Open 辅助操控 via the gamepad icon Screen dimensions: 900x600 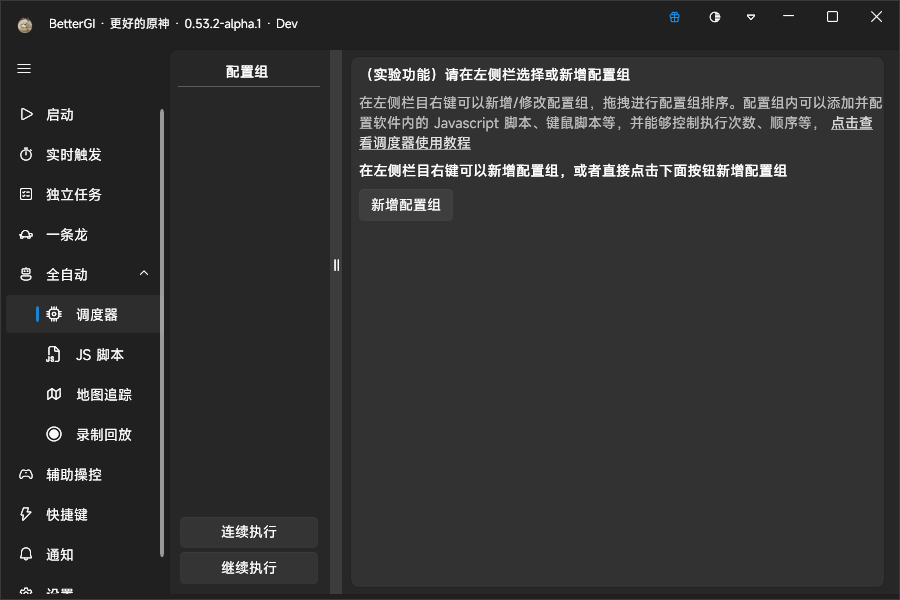[x=27, y=475]
